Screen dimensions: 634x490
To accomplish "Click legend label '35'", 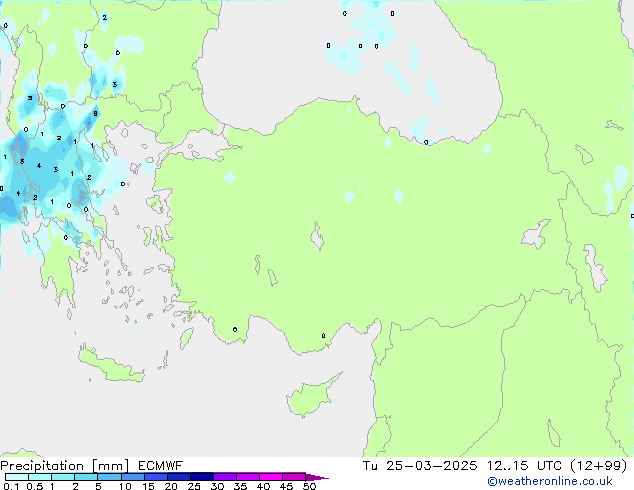I will [240, 486].
